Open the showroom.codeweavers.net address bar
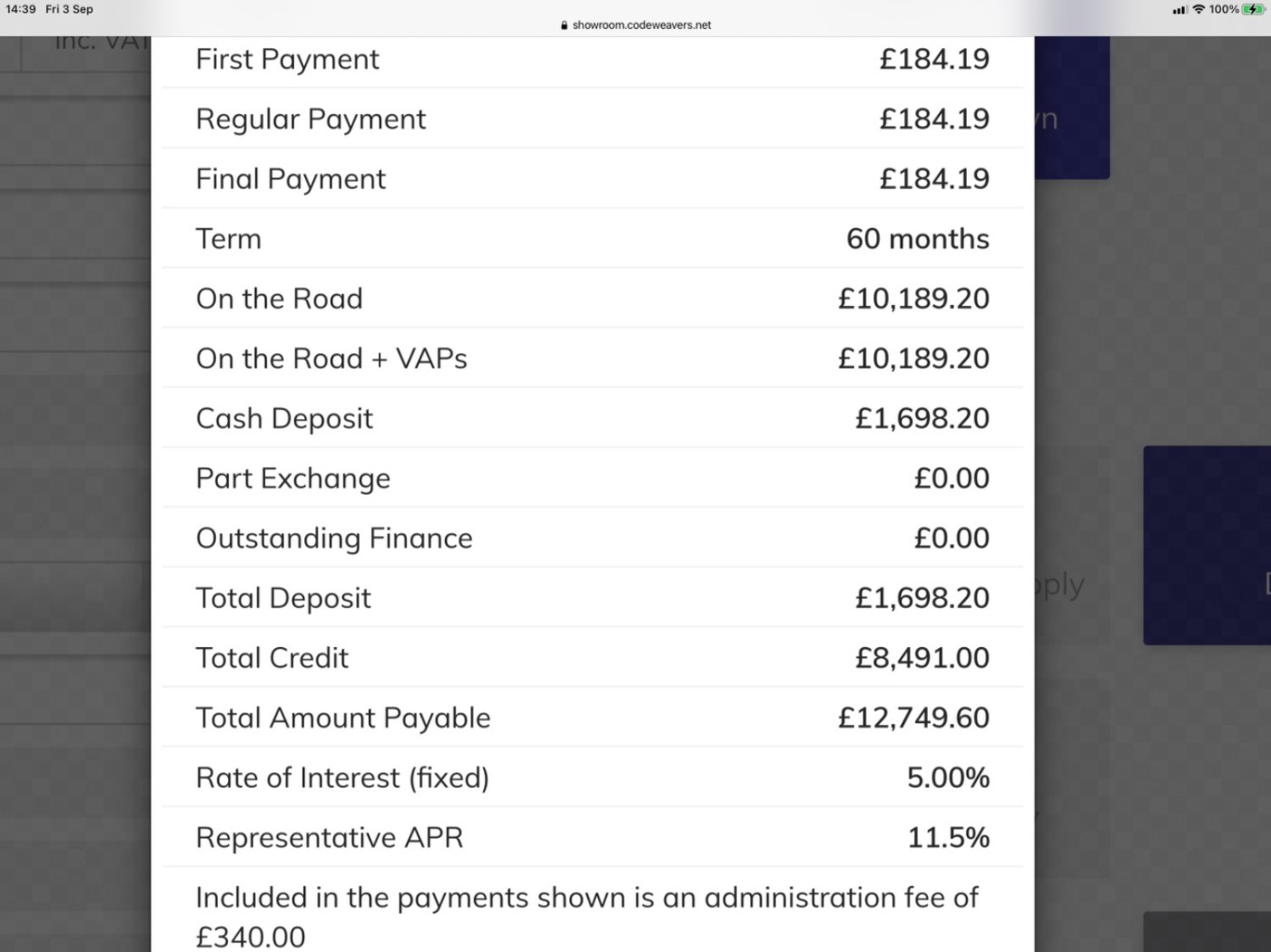Screen dimensions: 1271x952 635,25
